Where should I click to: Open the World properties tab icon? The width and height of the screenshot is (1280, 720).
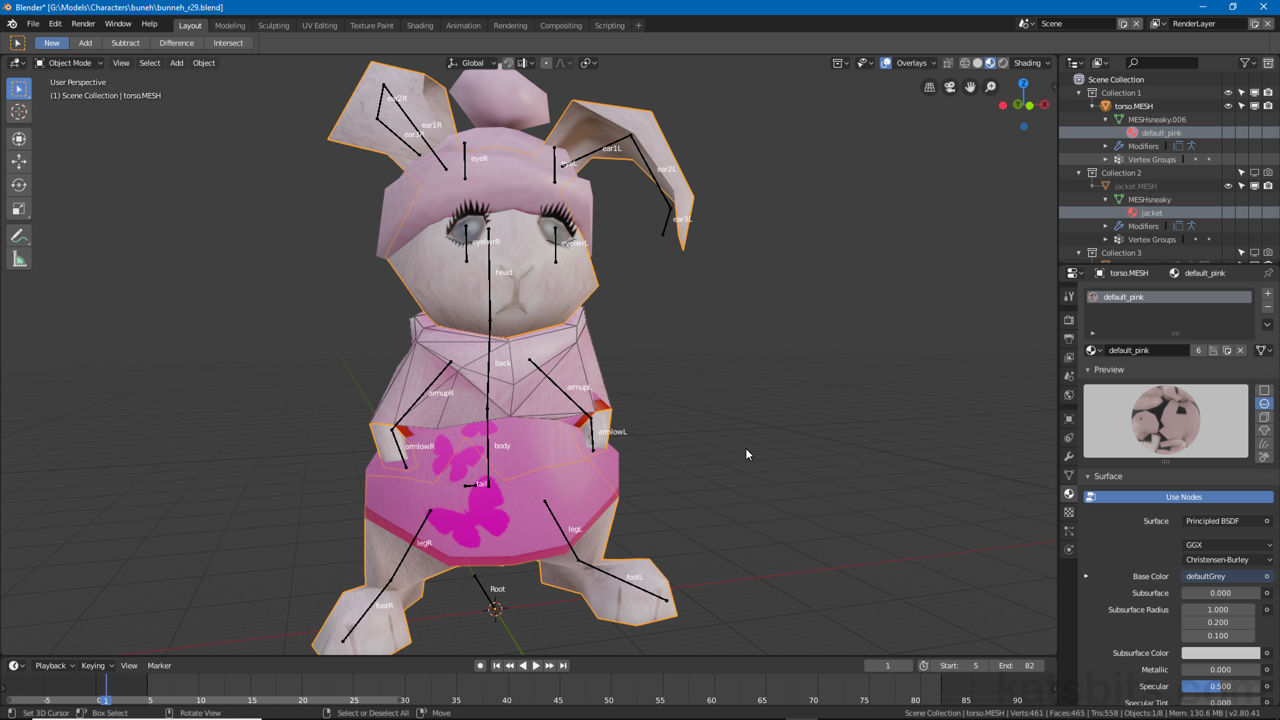pyautogui.click(x=1069, y=395)
